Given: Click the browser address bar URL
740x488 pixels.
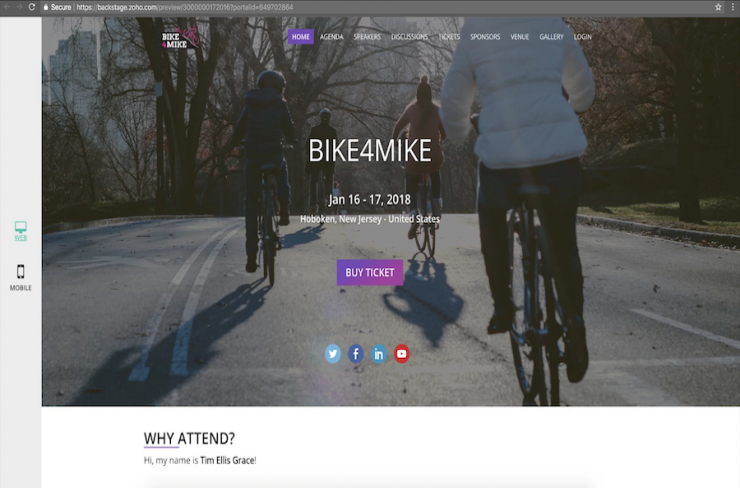Looking at the screenshot, I should click(185, 7).
